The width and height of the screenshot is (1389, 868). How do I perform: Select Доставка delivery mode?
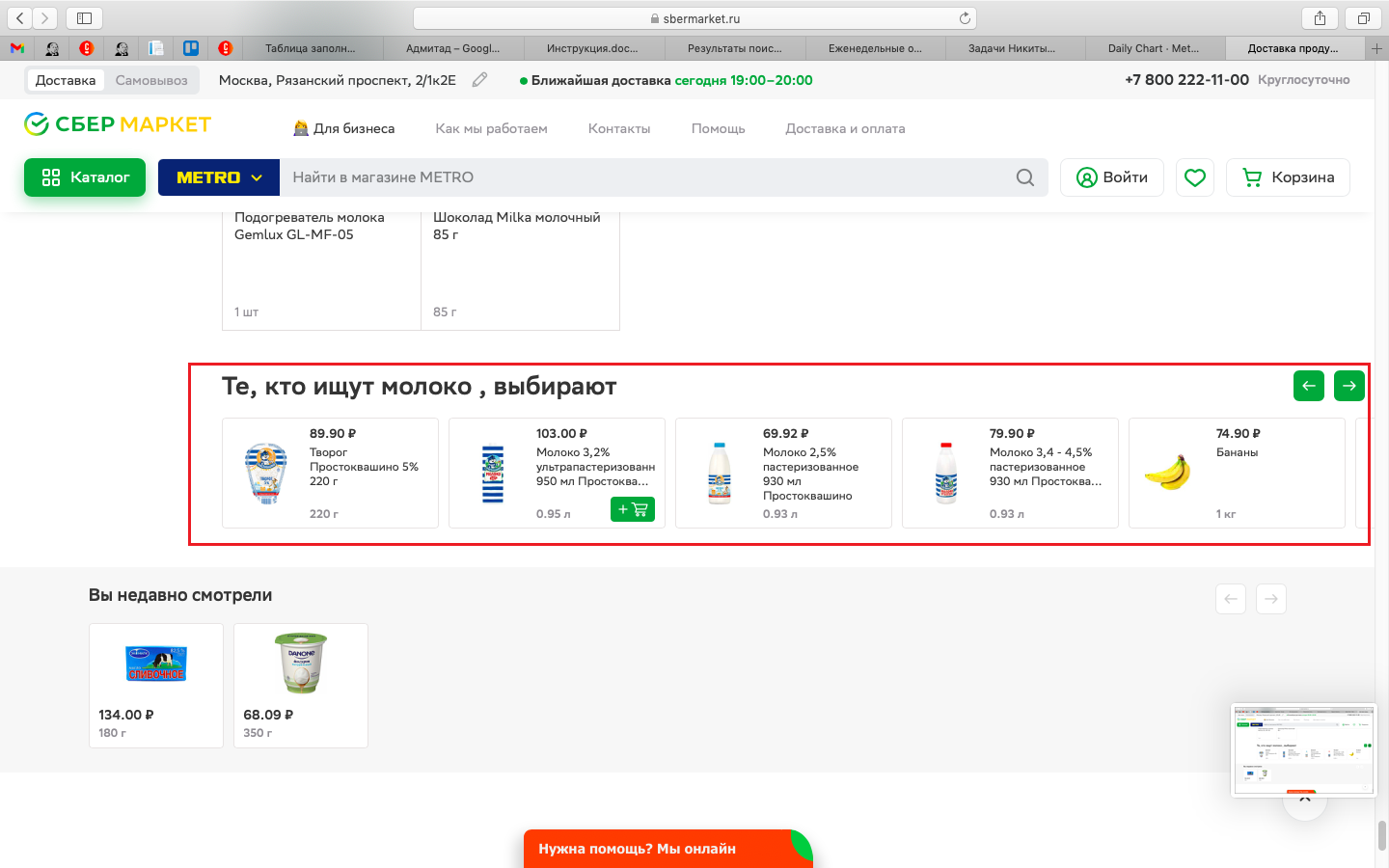(66, 80)
